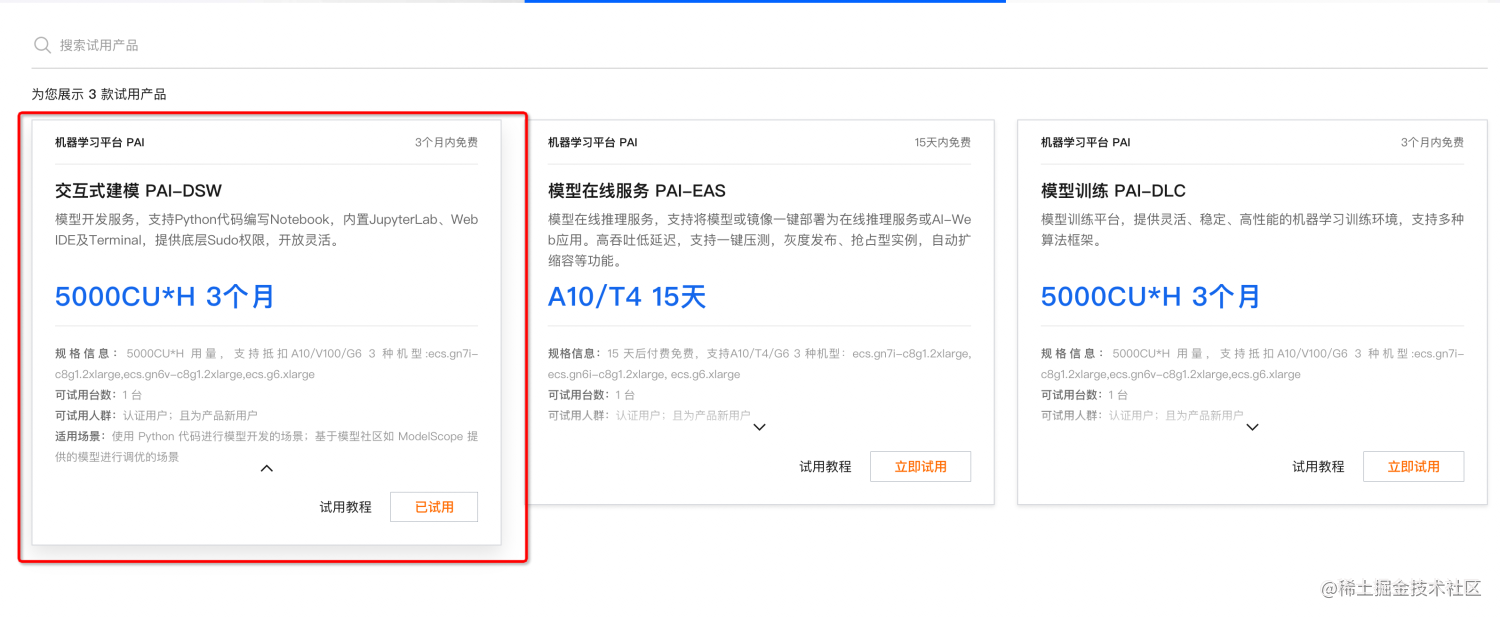Select the 模型在线服务 PAI-EAS title

click(637, 190)
